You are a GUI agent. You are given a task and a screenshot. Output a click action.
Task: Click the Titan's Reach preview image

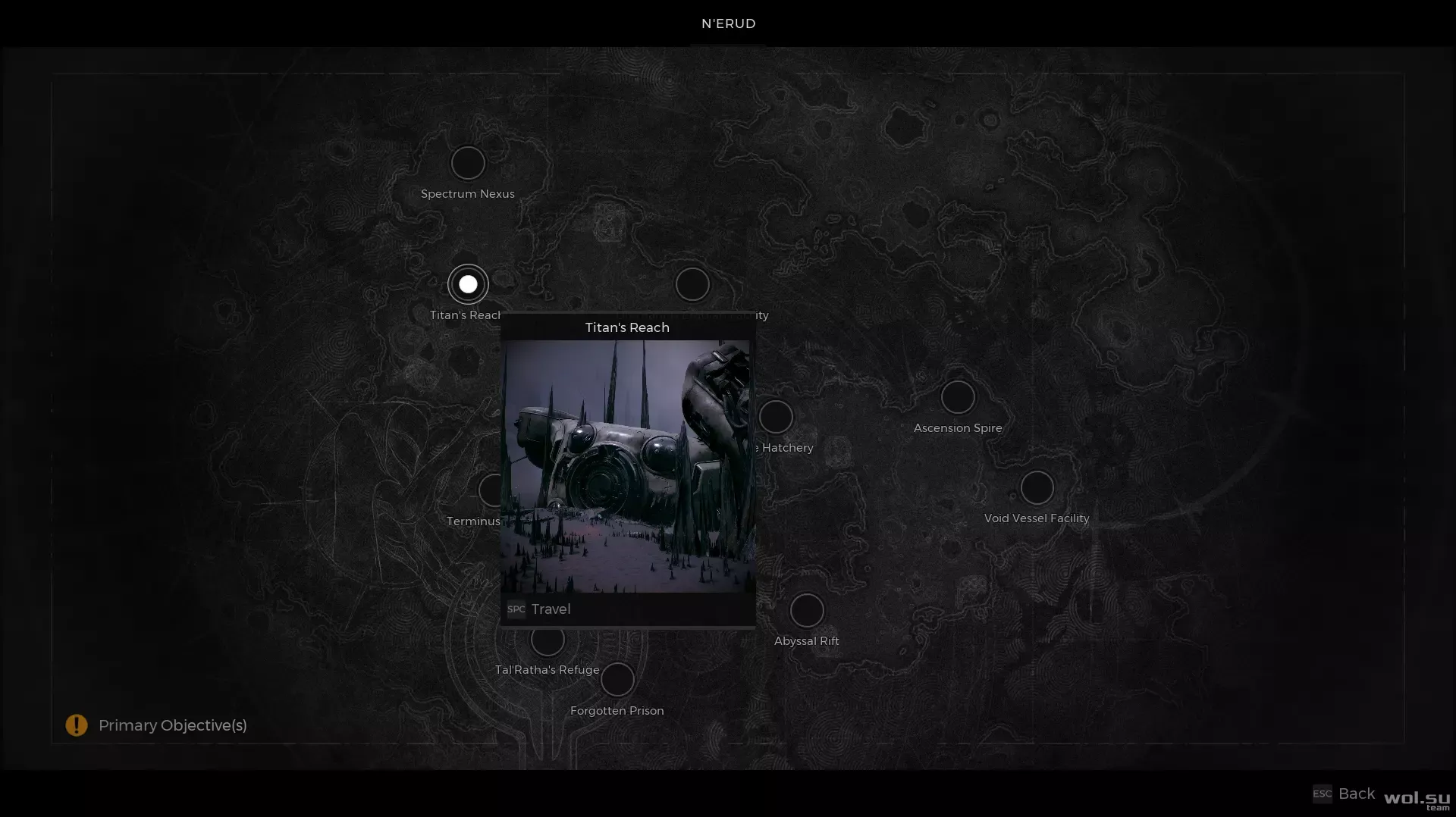pos(627,466)
